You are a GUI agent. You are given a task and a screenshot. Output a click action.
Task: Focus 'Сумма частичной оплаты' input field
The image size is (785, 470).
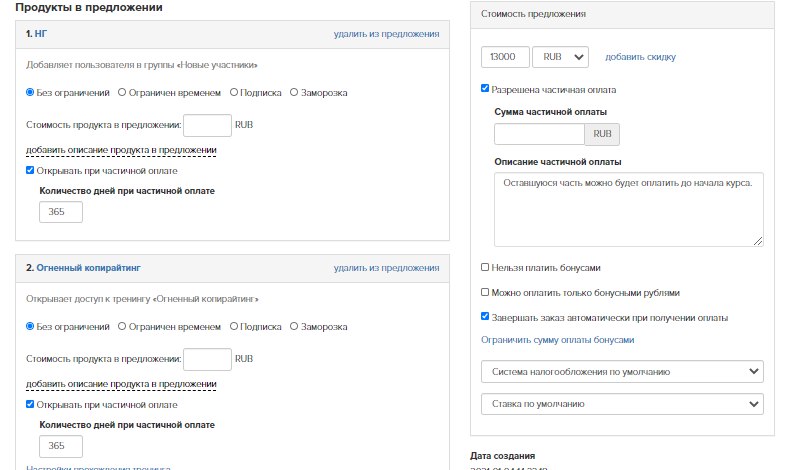coord(539,134)
